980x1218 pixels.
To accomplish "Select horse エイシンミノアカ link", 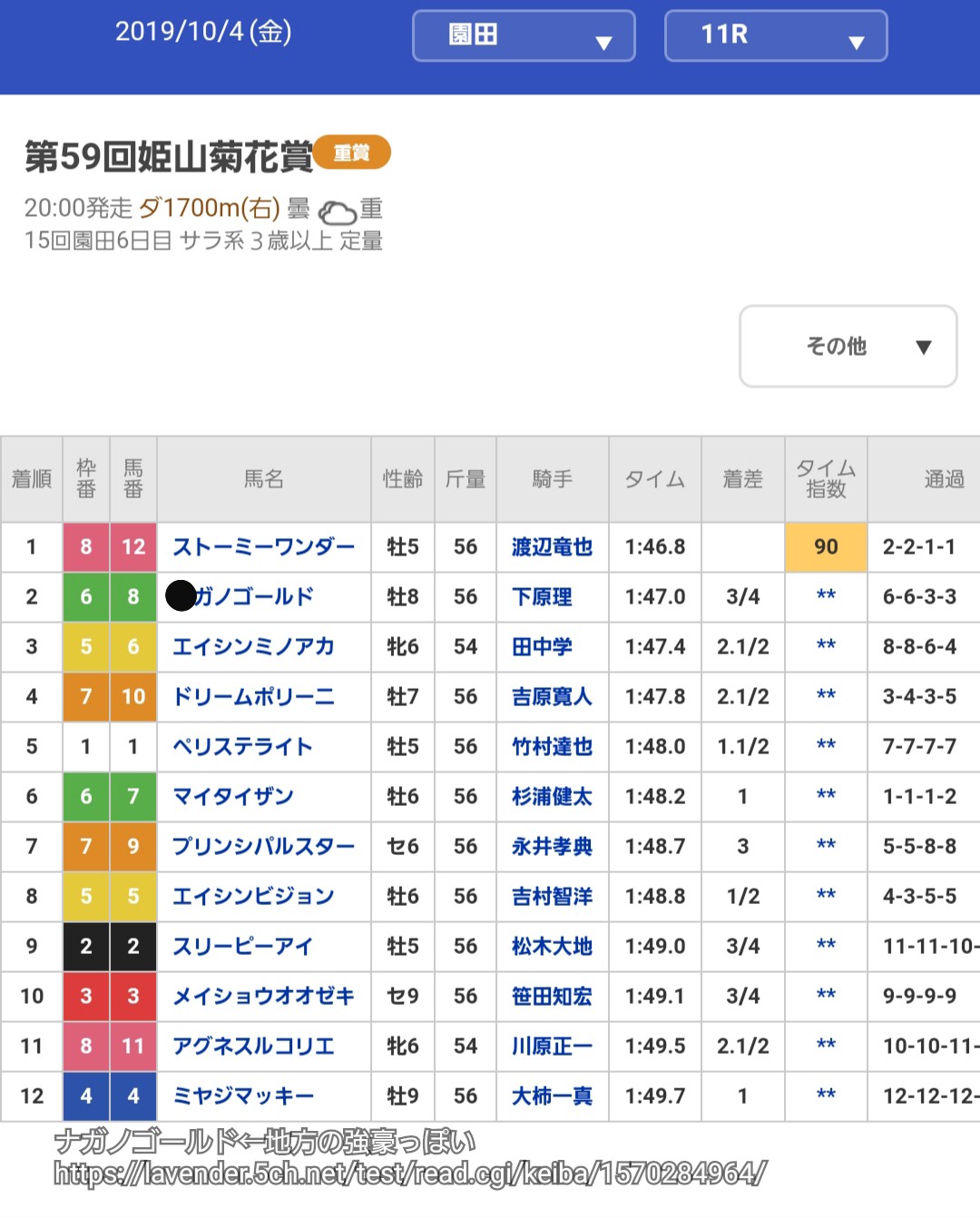I will point(253,647).
